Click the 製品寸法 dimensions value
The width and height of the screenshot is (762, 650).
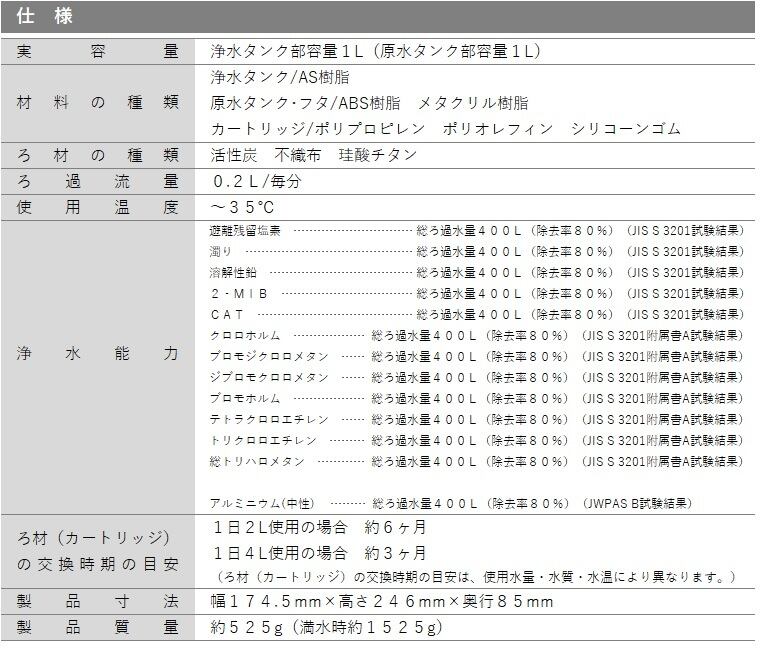[x=382, y=602]
